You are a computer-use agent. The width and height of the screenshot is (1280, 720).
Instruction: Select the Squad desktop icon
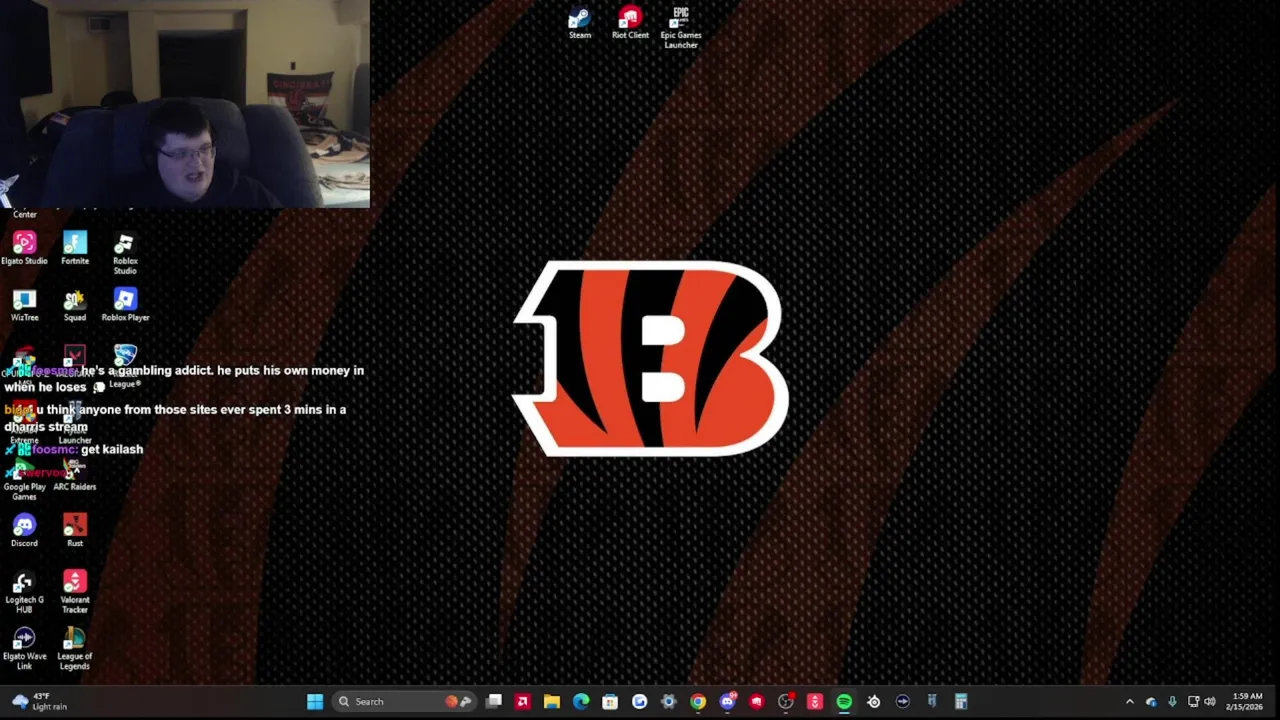75,306
